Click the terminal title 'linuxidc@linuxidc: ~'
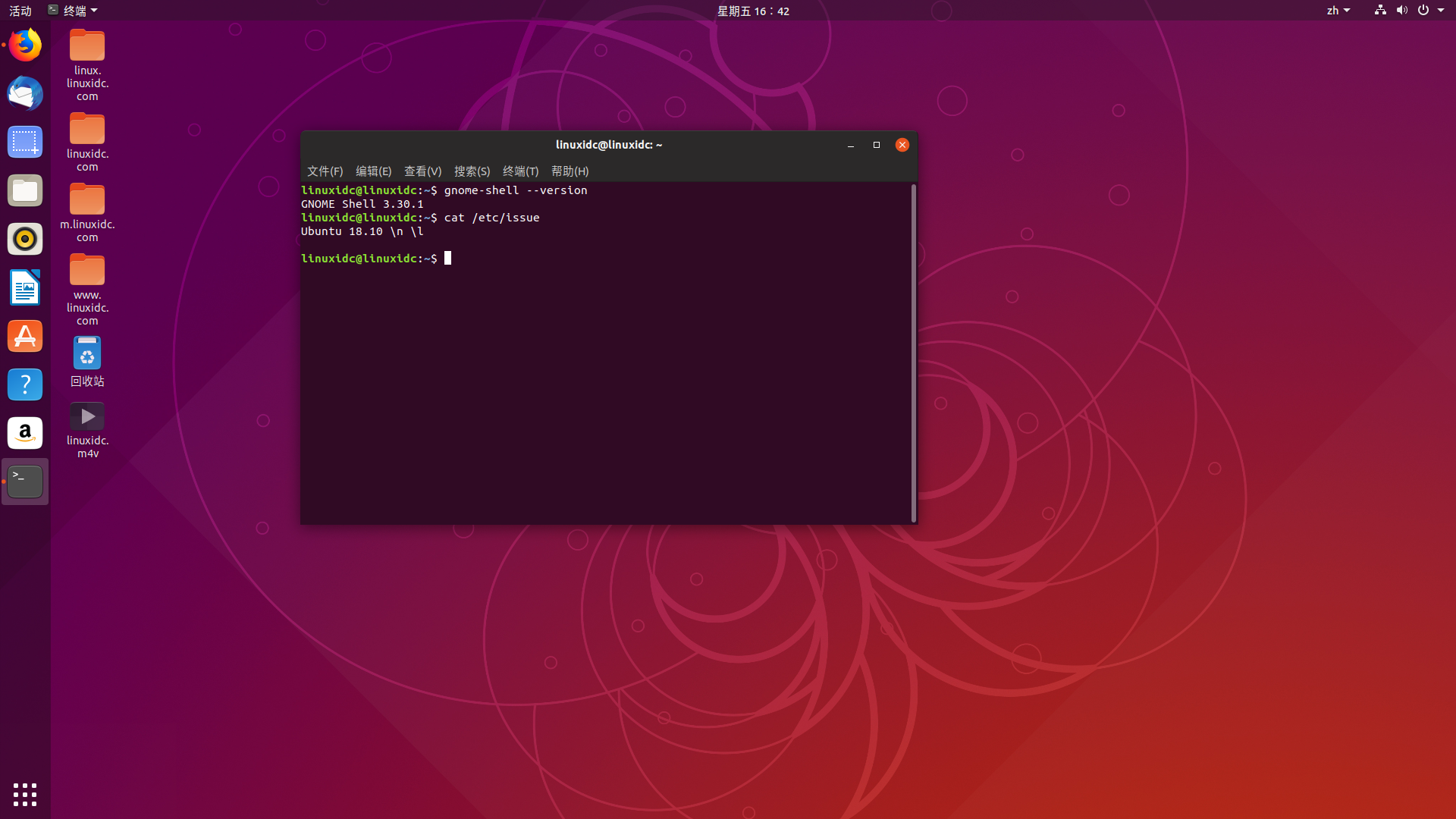The height and width of the screenshot is (819, 1456). pyautogui.click(x=609, y=145)
